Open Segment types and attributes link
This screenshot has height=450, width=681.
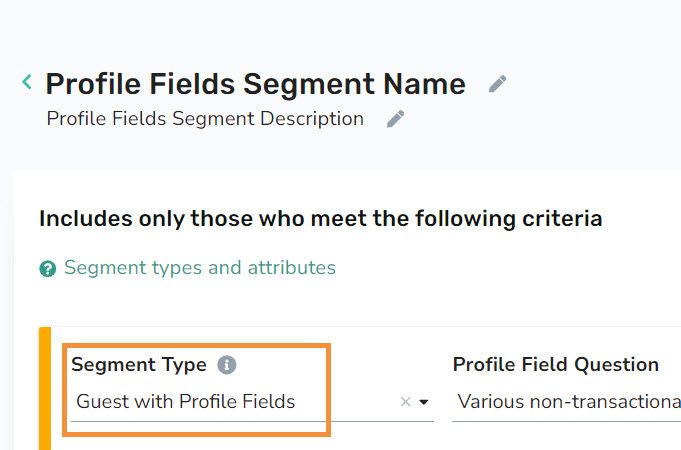[x=200, y=268]
